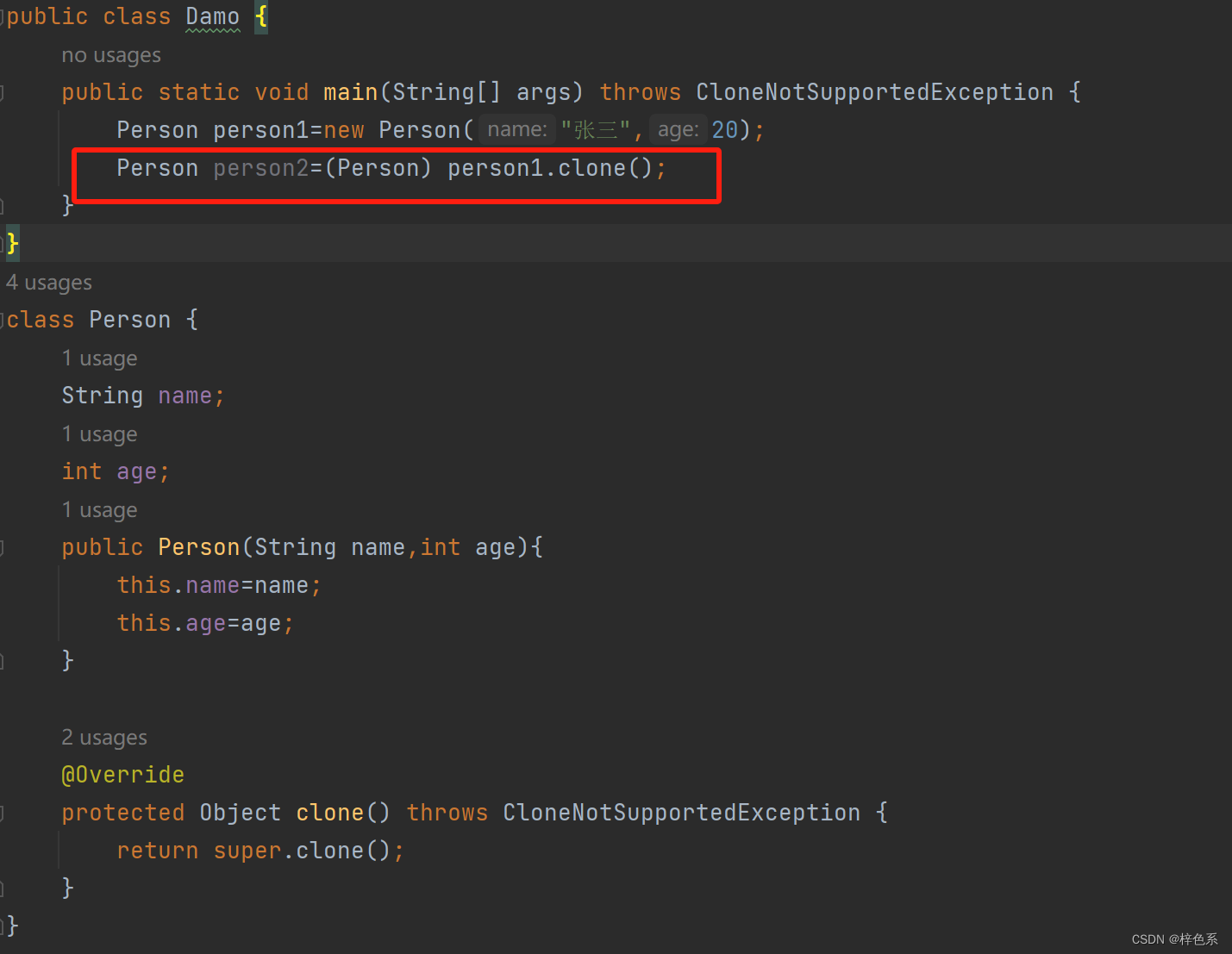Click the static keyword in main signature
Screen dimensions: 1232x954
[x=199, y=92]
